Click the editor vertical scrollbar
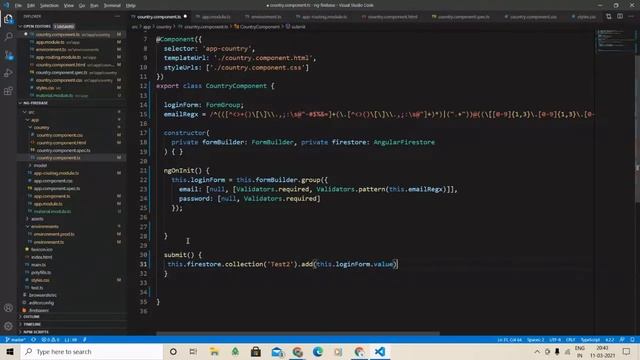 coord(638,128)
